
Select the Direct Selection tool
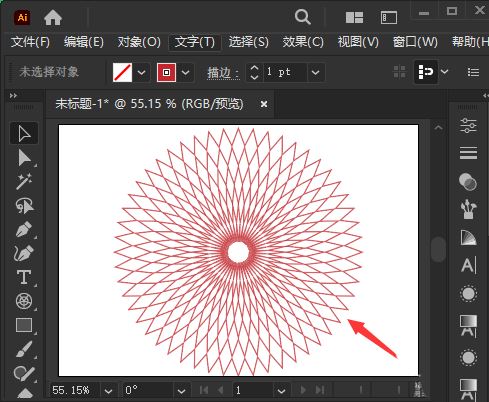point(24,158)
